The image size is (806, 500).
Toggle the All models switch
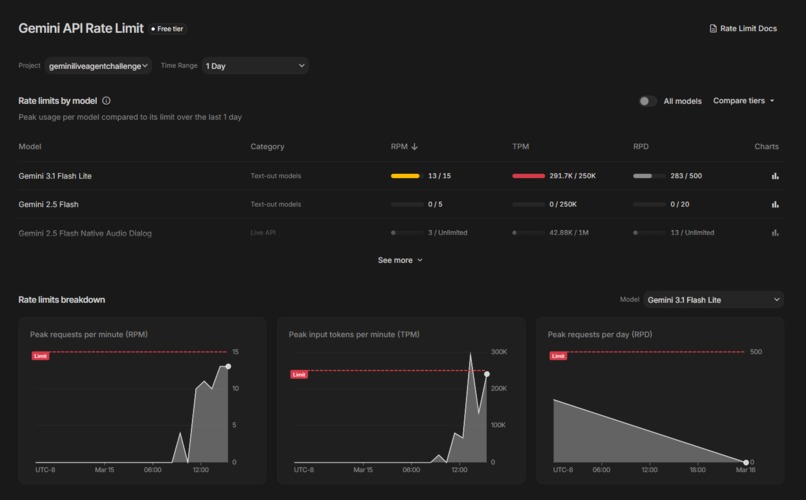coord(647,101)
